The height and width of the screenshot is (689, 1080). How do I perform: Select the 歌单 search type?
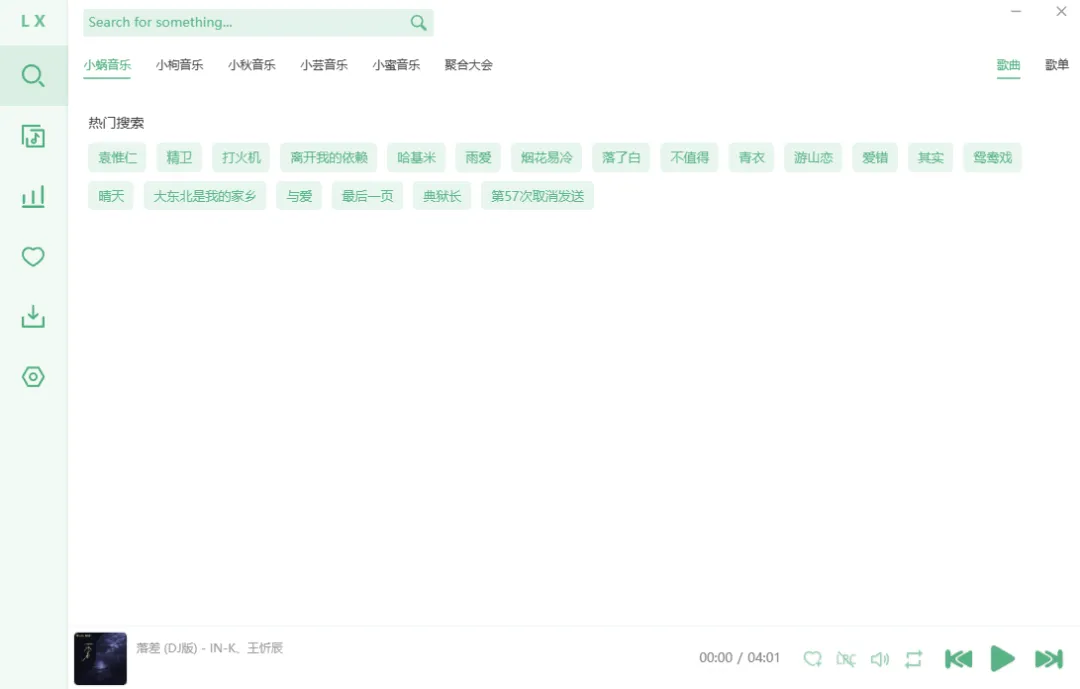tap(1057, 65)
